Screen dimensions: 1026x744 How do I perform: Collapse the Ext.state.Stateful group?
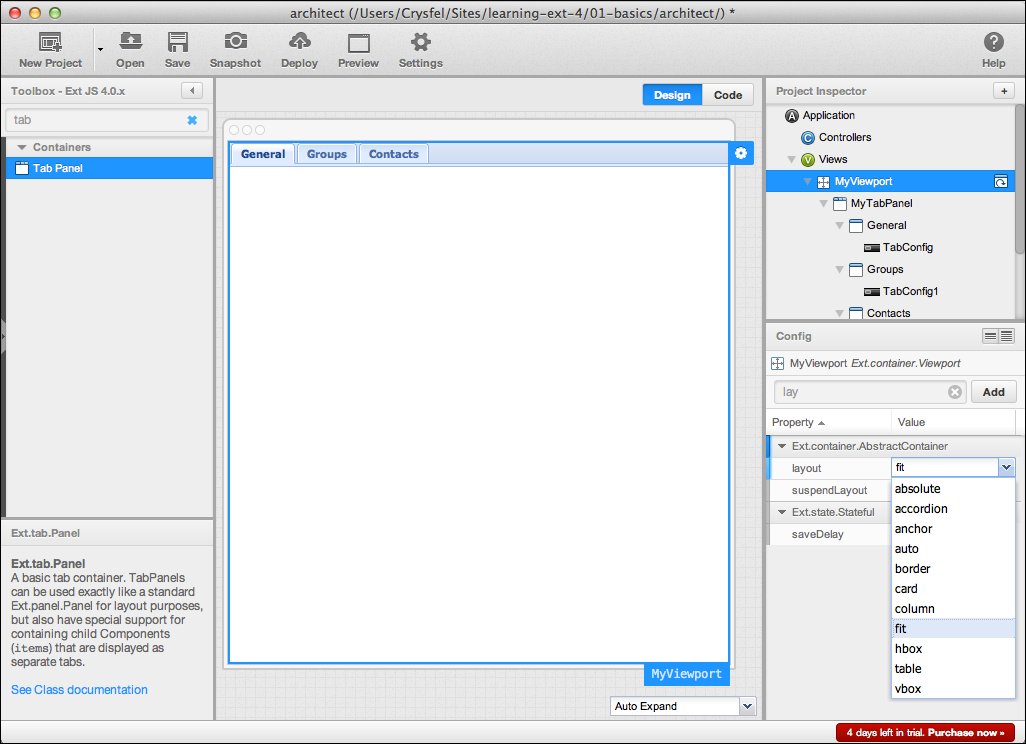point(781,512)
